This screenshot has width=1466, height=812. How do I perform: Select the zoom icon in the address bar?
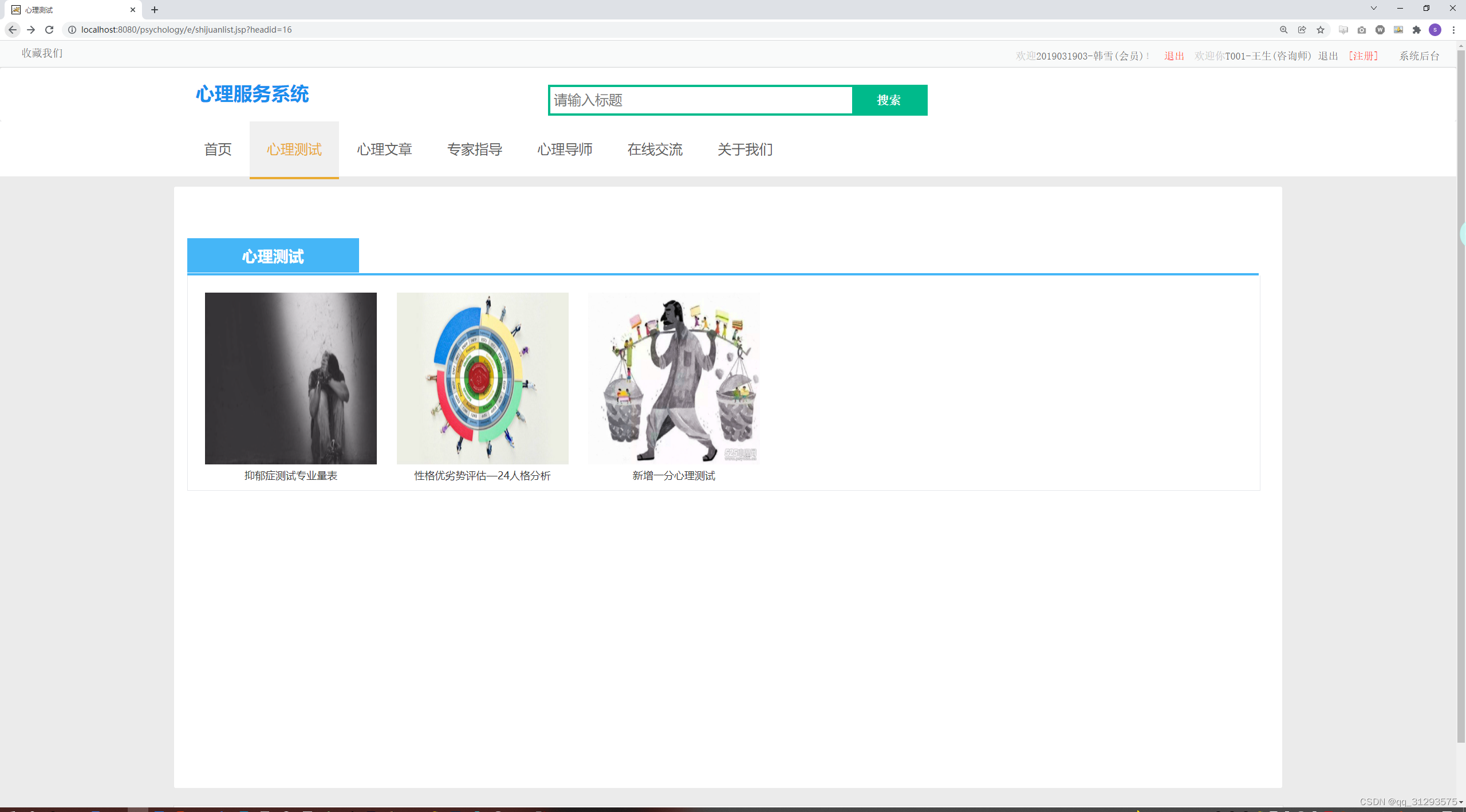click(1284, 30)
